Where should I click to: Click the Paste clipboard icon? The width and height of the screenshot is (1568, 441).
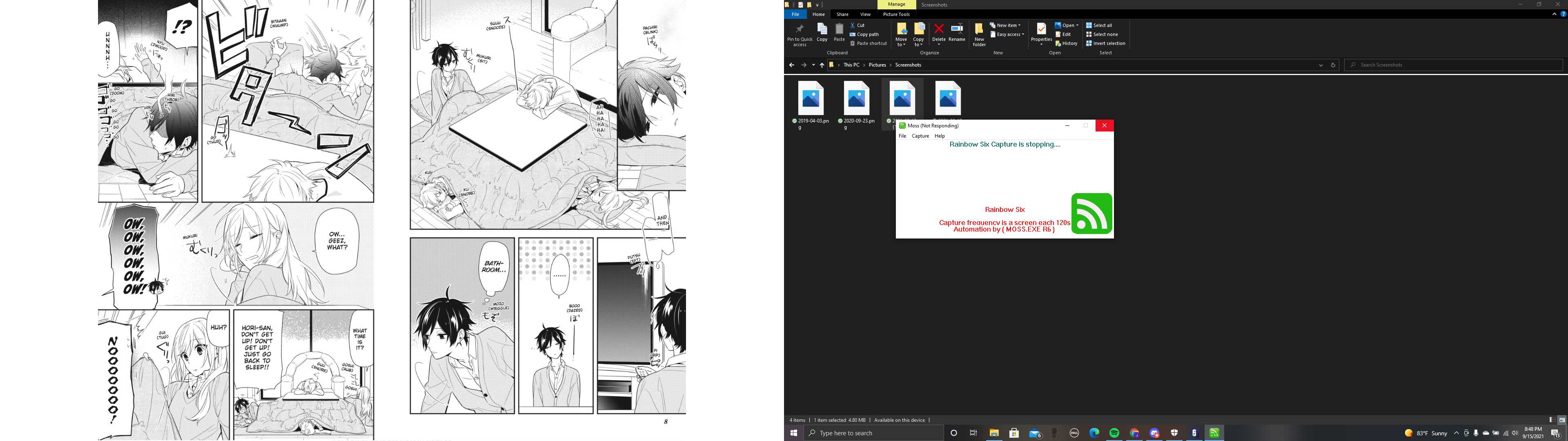839,29
